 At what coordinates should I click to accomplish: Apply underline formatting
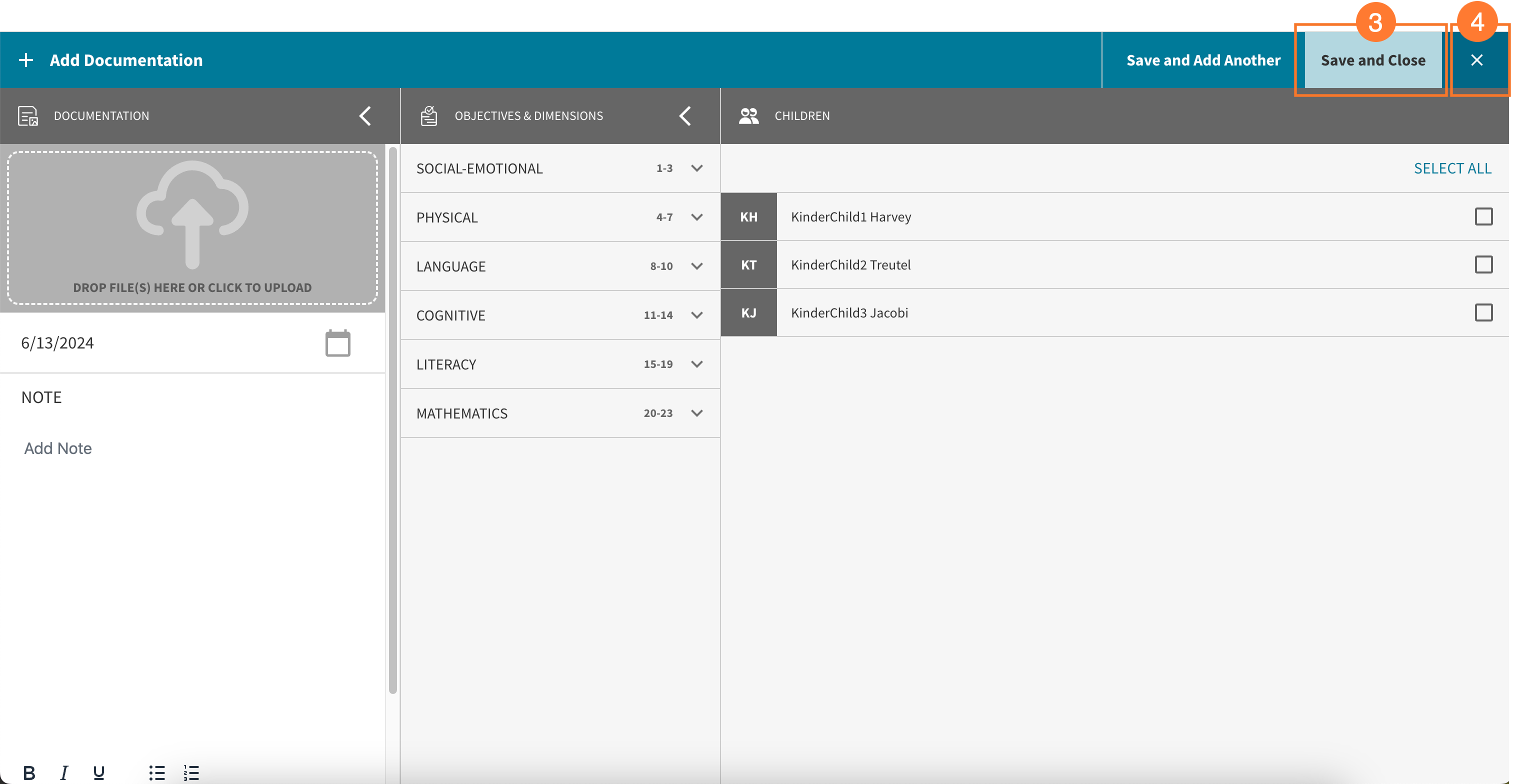97,772
